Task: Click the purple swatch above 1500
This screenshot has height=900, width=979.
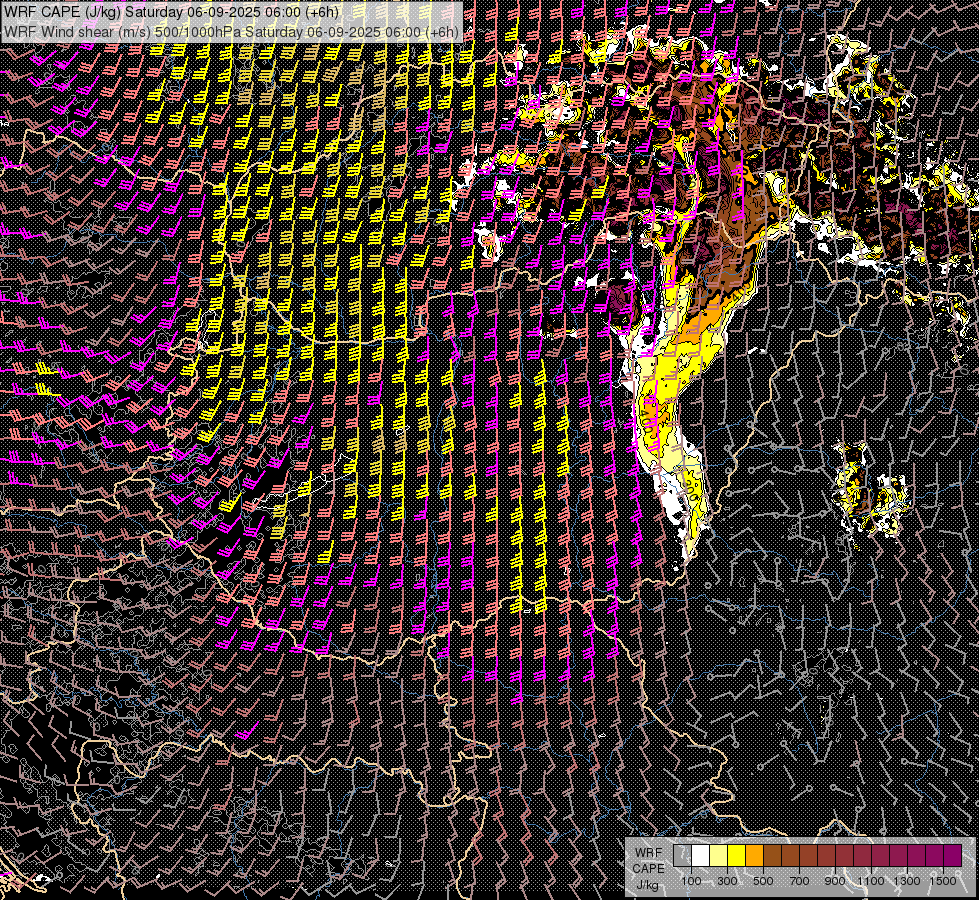Action: 953,856
